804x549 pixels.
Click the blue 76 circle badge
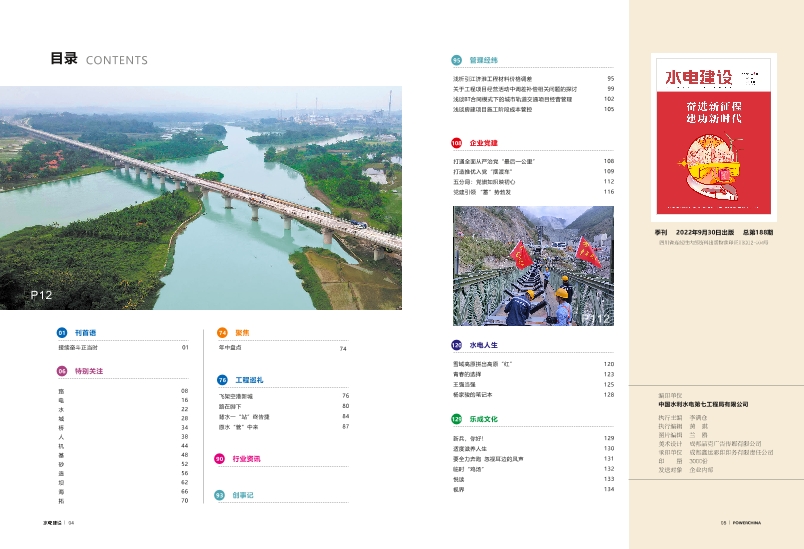(222, 380)
